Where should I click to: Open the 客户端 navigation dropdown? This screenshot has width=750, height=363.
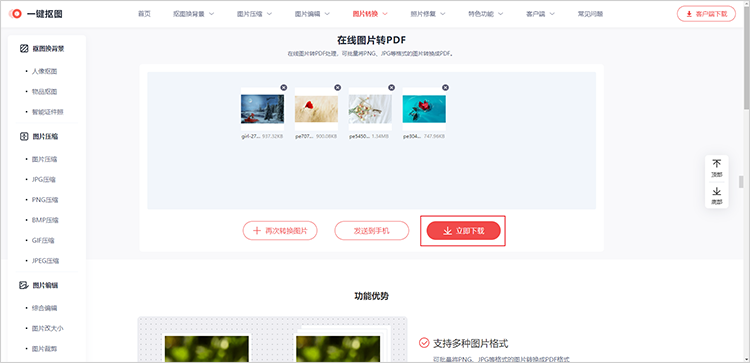pyautogui.click(x=540, y=14)
